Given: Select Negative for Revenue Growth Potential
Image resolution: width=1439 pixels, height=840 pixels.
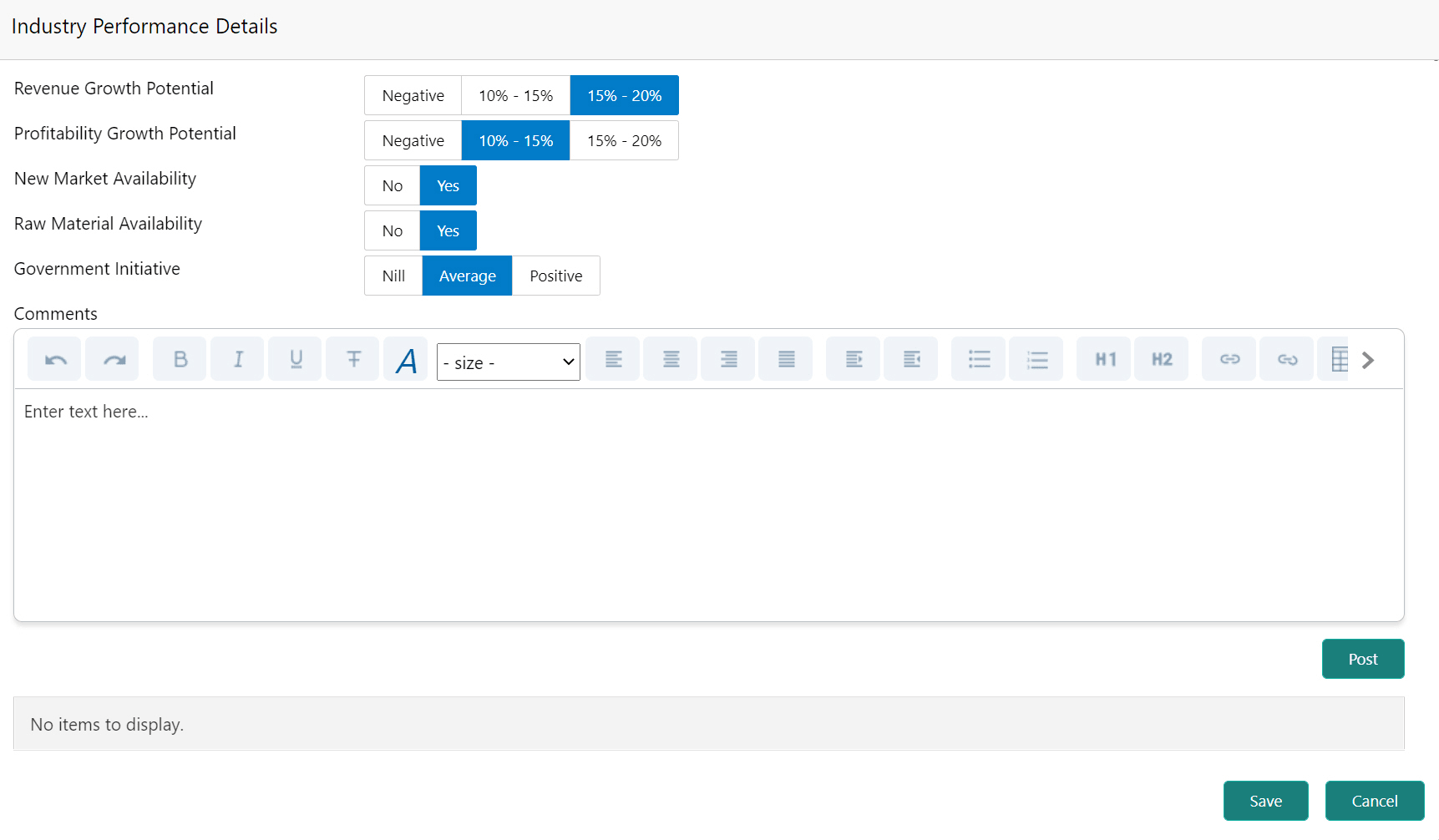Looking at the screenshot, I should (x=413, y=94).
